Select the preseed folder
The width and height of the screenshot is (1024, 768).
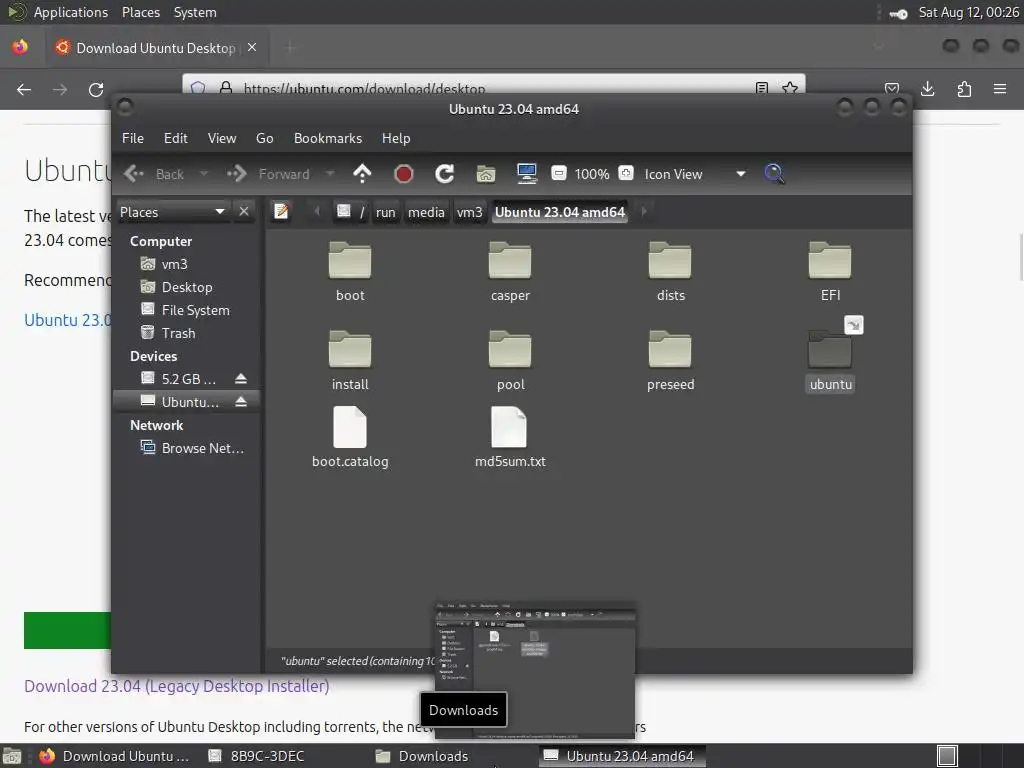click(x=670, y=360)
